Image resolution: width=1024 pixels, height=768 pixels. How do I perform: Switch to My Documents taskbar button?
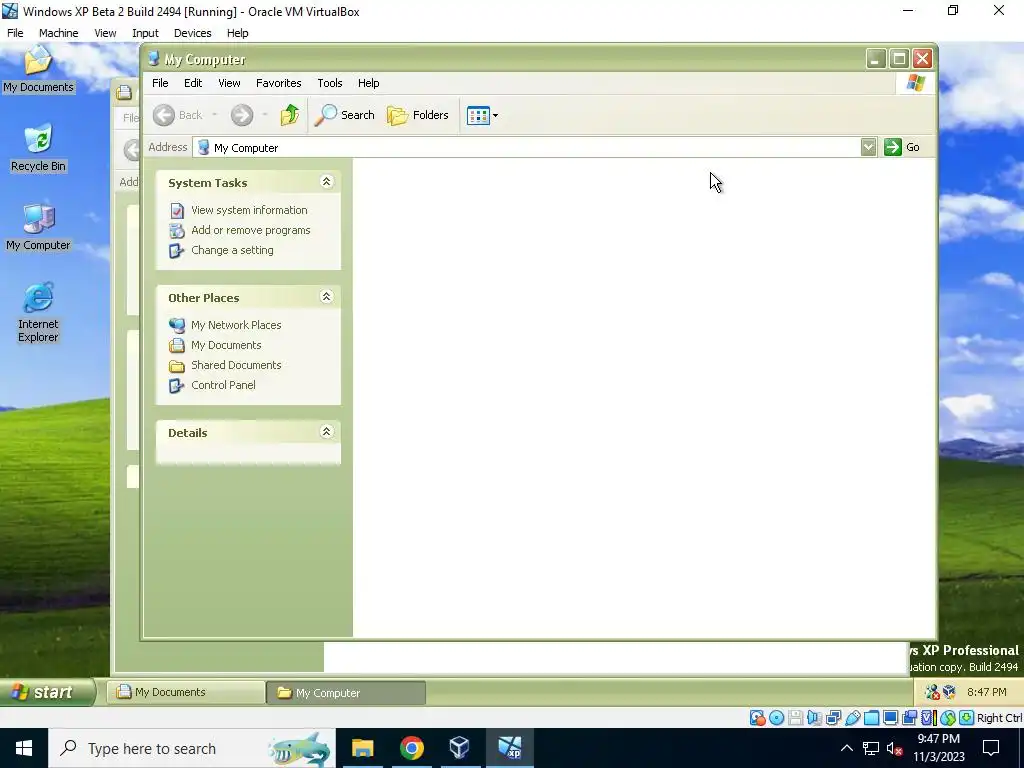click(185, 692)
